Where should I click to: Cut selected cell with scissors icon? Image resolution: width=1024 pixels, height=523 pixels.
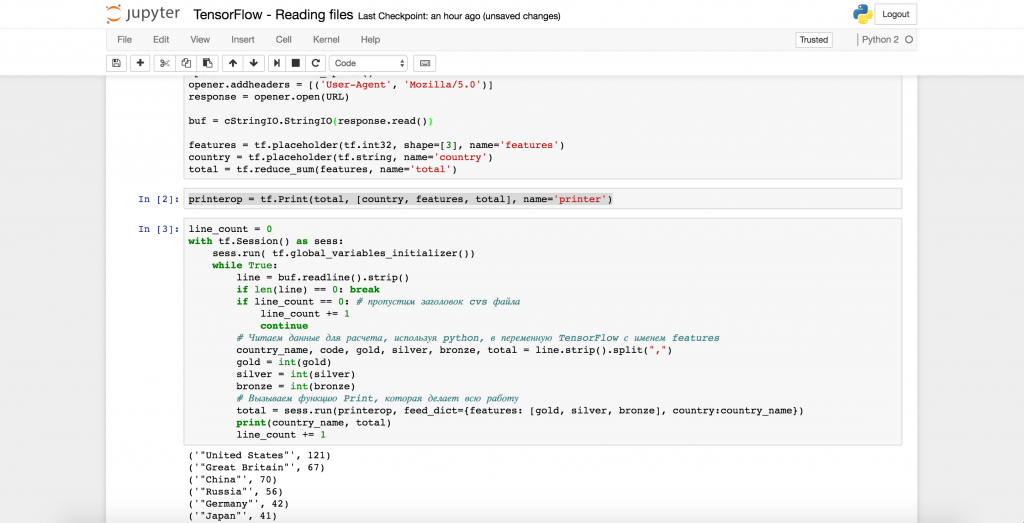click(x=166, y=63)
